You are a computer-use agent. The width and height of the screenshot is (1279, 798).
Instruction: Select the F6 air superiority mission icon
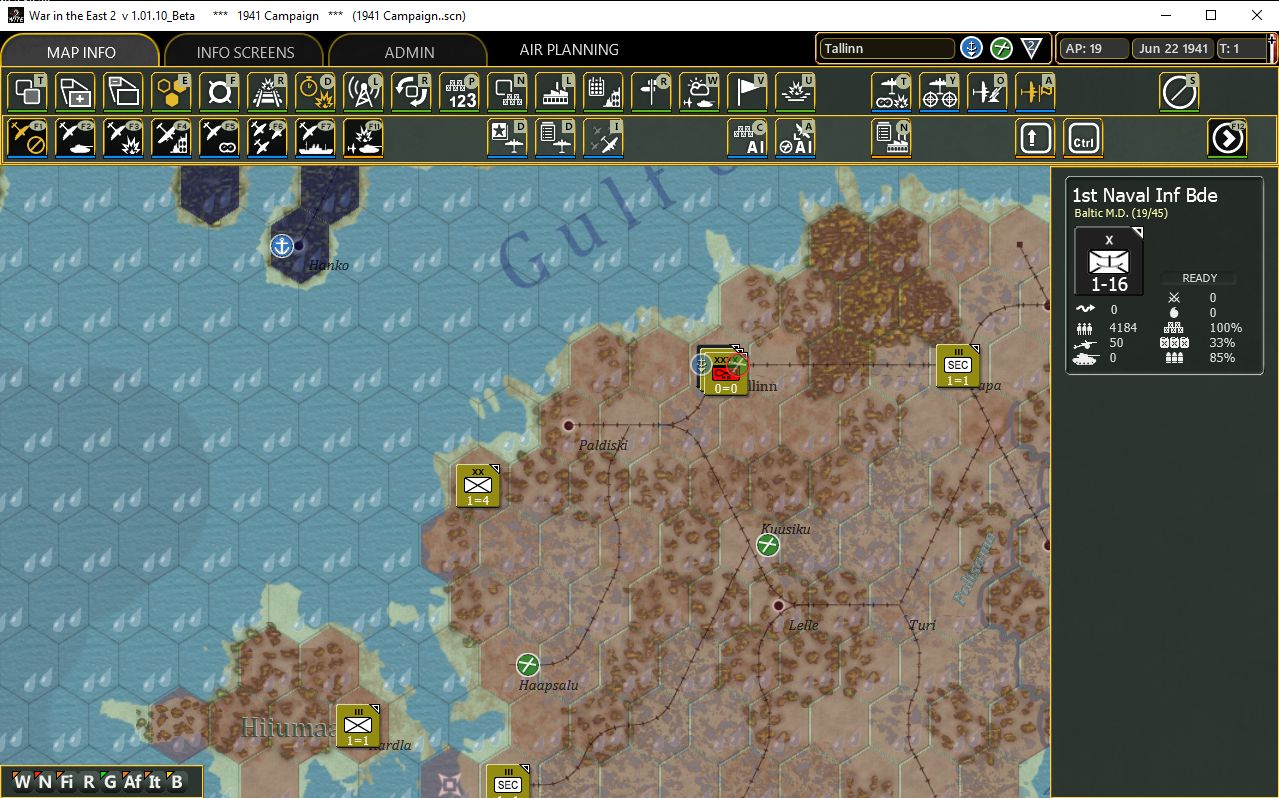tap(267, 138)
